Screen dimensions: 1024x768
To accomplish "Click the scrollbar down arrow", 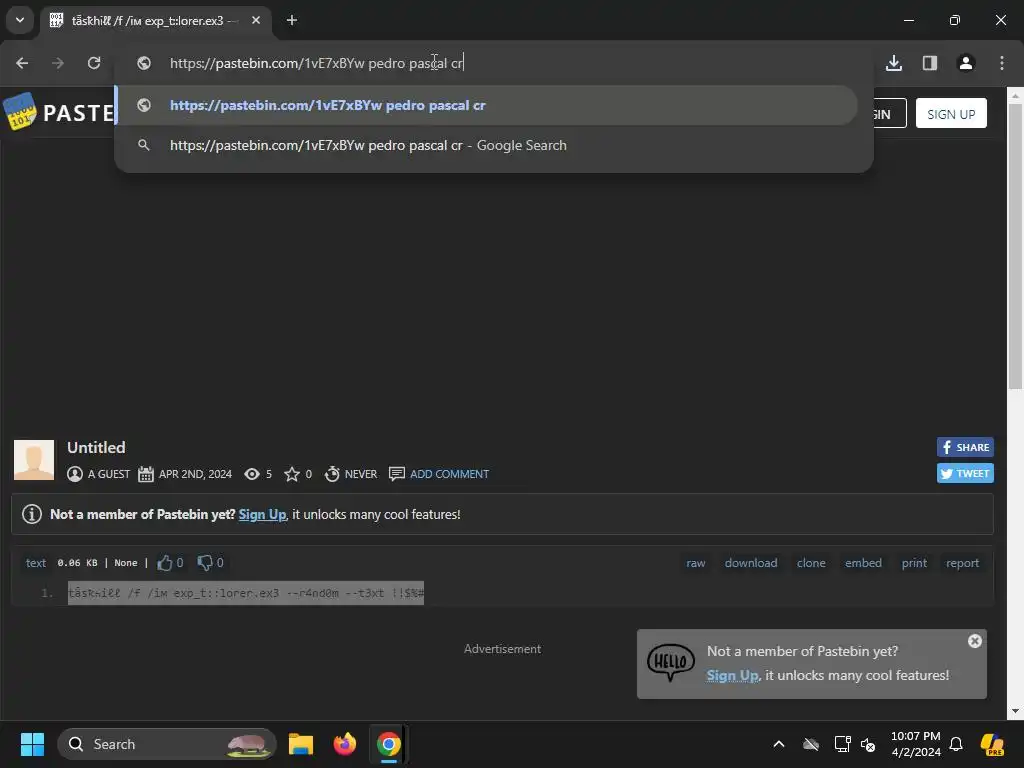I will click(x=1016, y=712).
